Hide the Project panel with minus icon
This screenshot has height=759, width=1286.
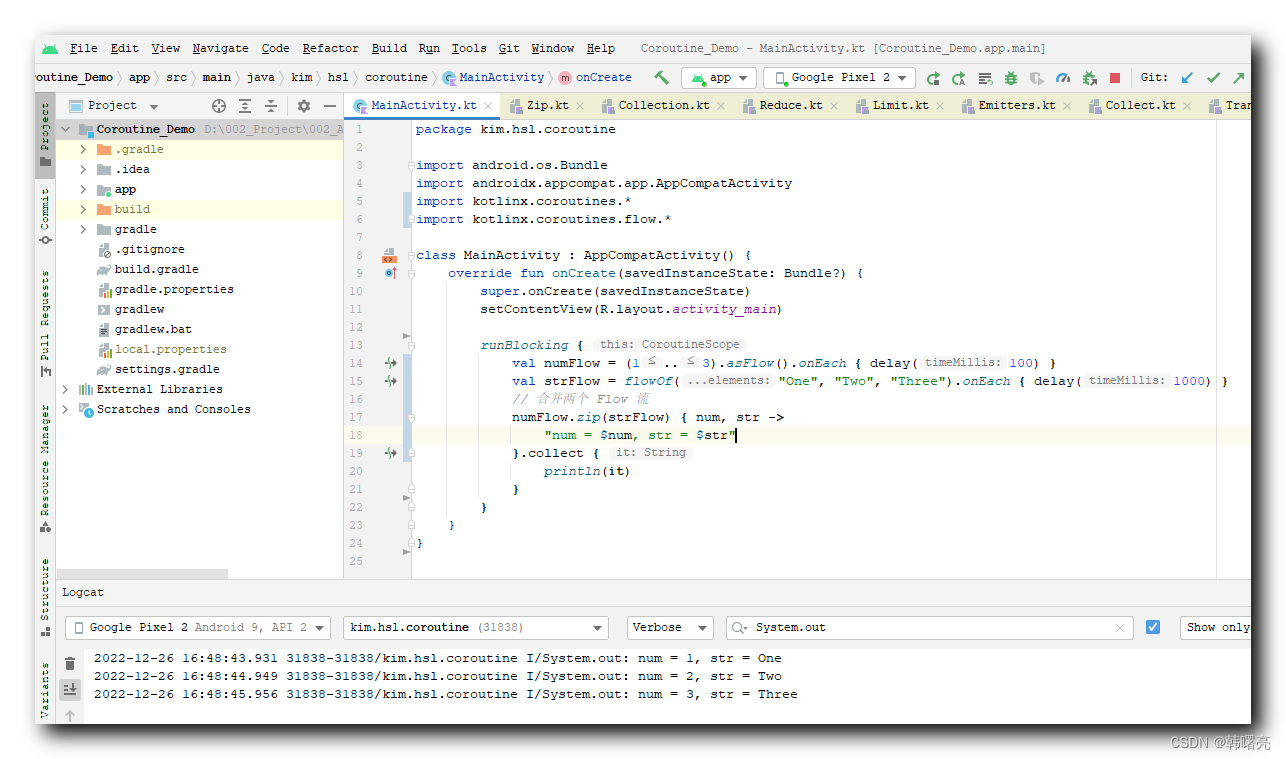click(x=330, y=106)
